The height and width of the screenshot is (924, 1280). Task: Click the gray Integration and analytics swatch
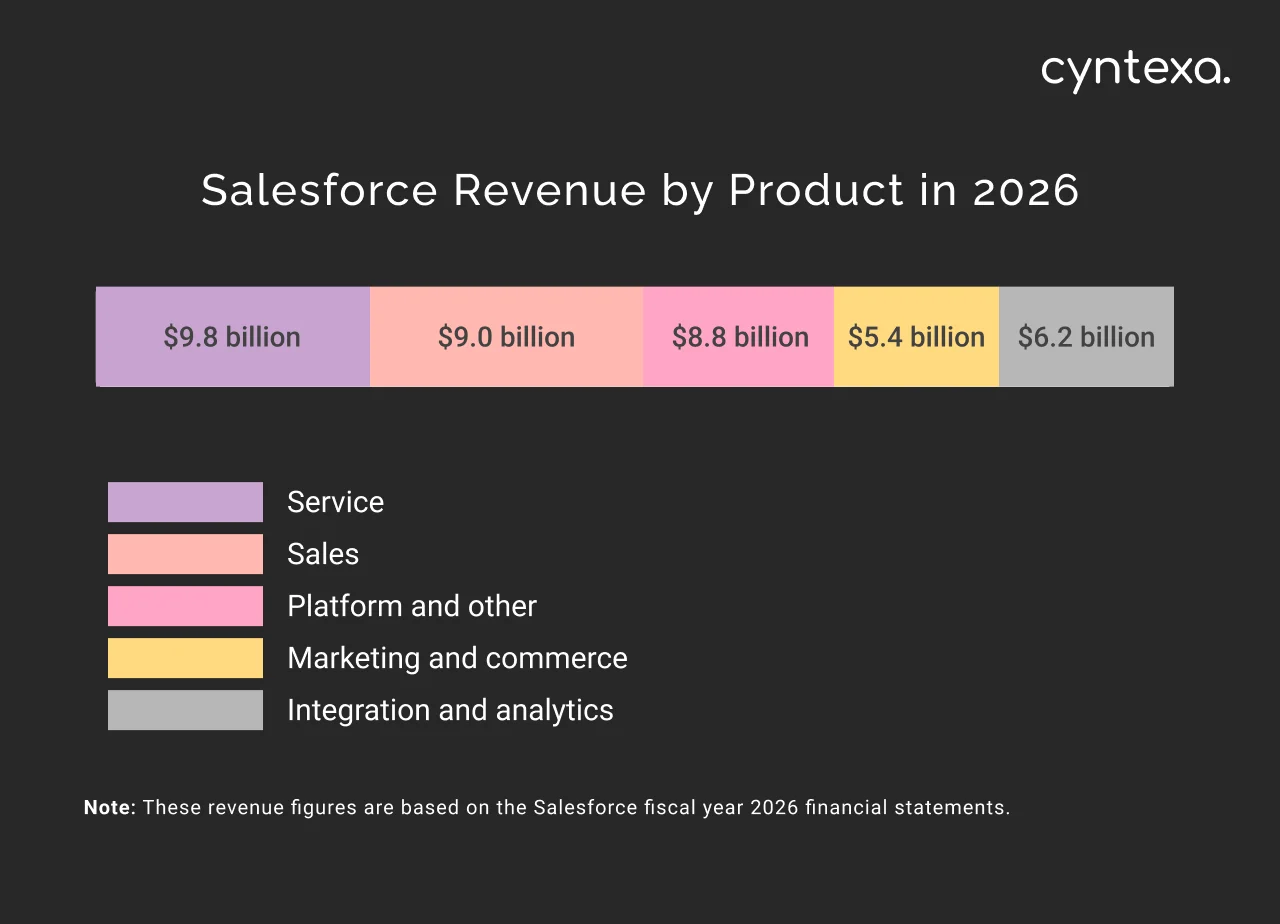point(185,710)
